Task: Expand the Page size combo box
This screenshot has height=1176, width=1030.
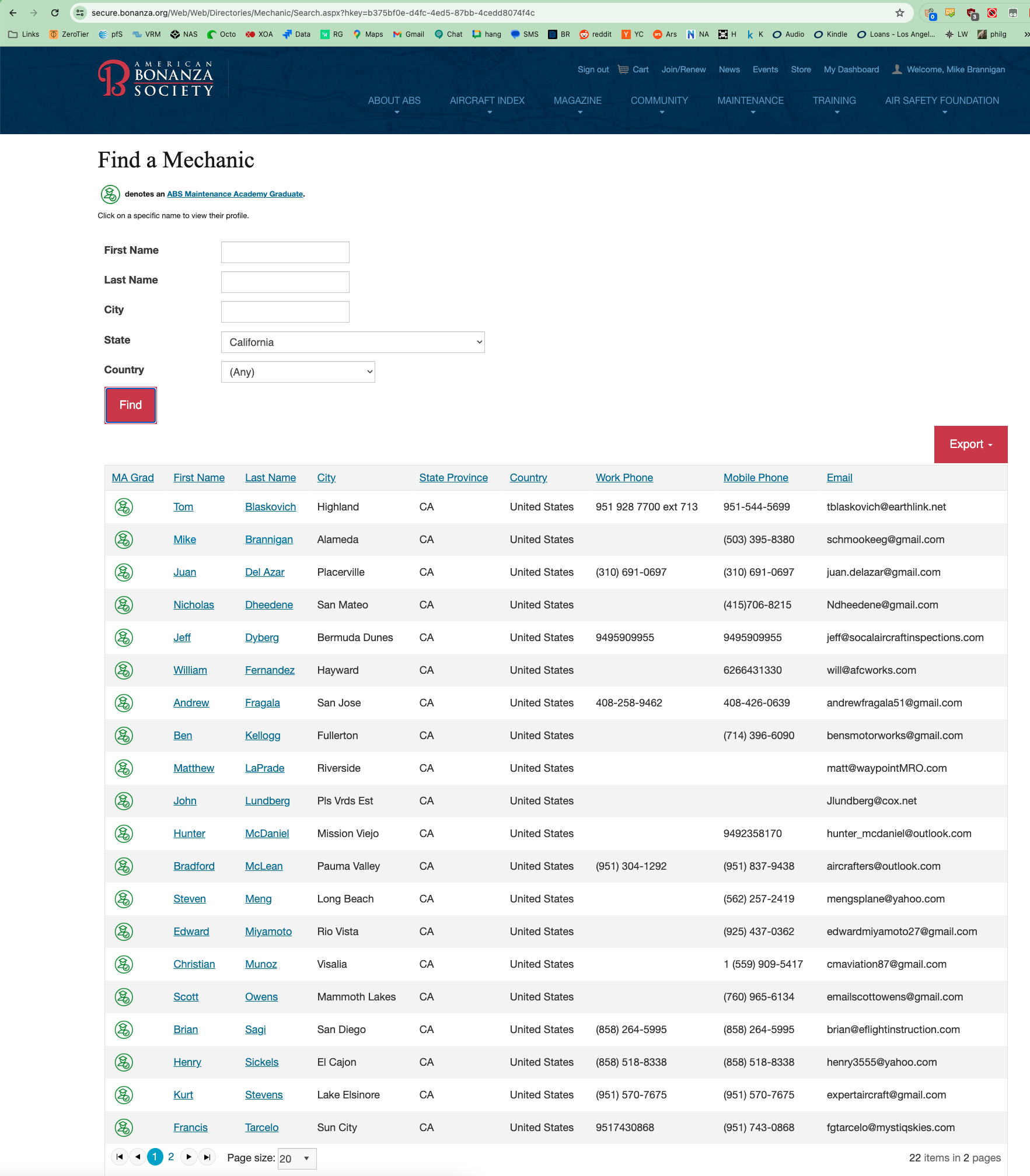Action: 306,1158
